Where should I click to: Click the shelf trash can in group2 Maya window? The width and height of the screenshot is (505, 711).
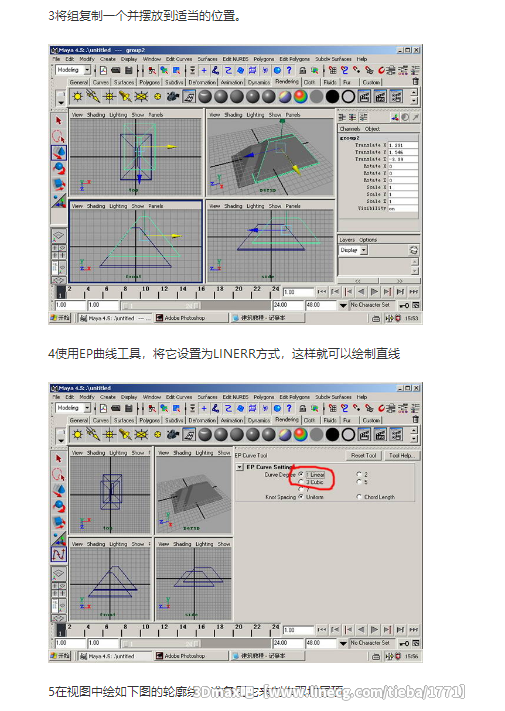tap(415, 82)
